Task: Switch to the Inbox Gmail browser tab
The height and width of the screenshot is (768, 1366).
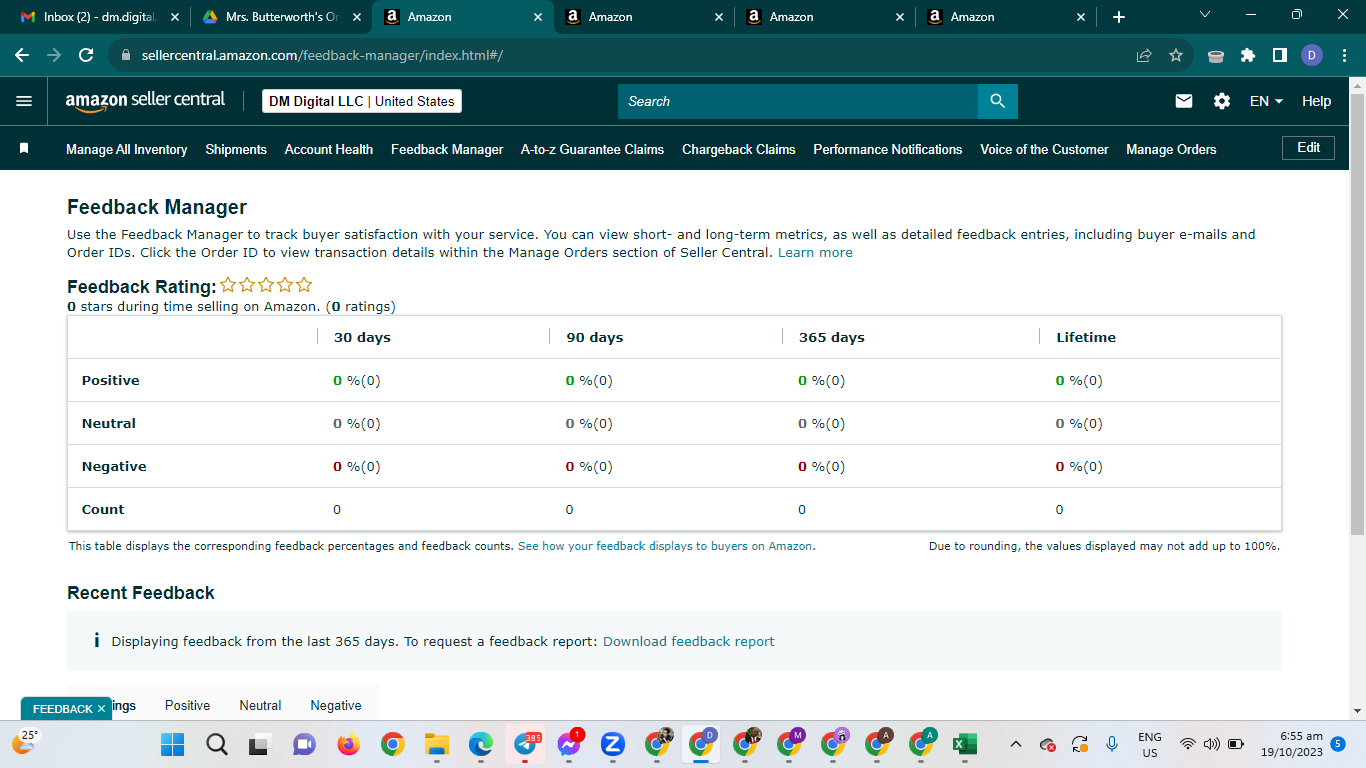Action: pos(100,17)
